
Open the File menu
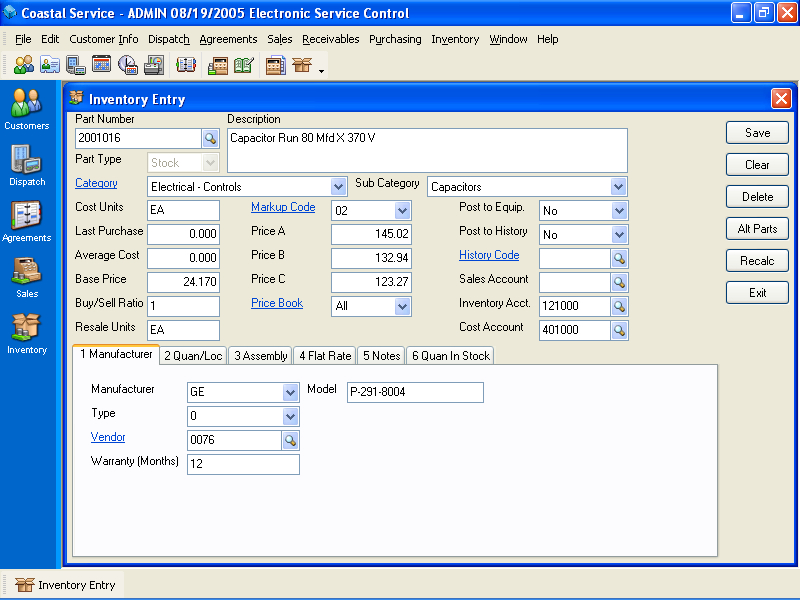(x=23, y=39)
